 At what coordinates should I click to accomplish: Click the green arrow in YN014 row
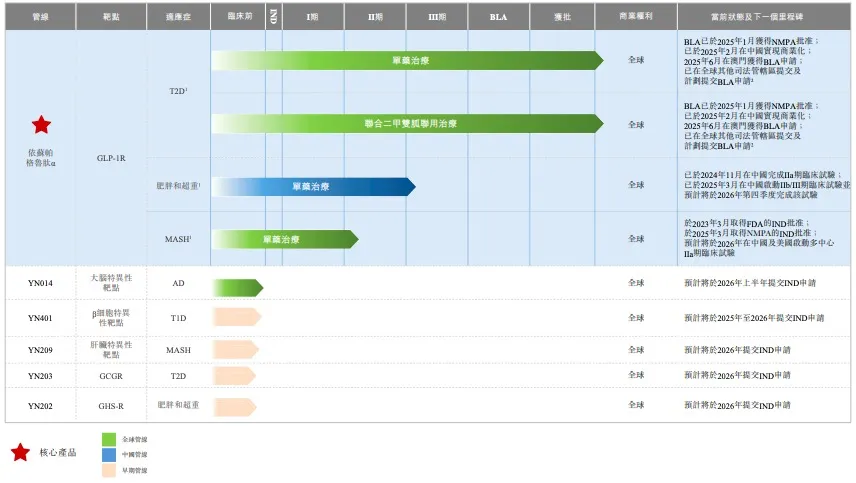coord(237,288)
